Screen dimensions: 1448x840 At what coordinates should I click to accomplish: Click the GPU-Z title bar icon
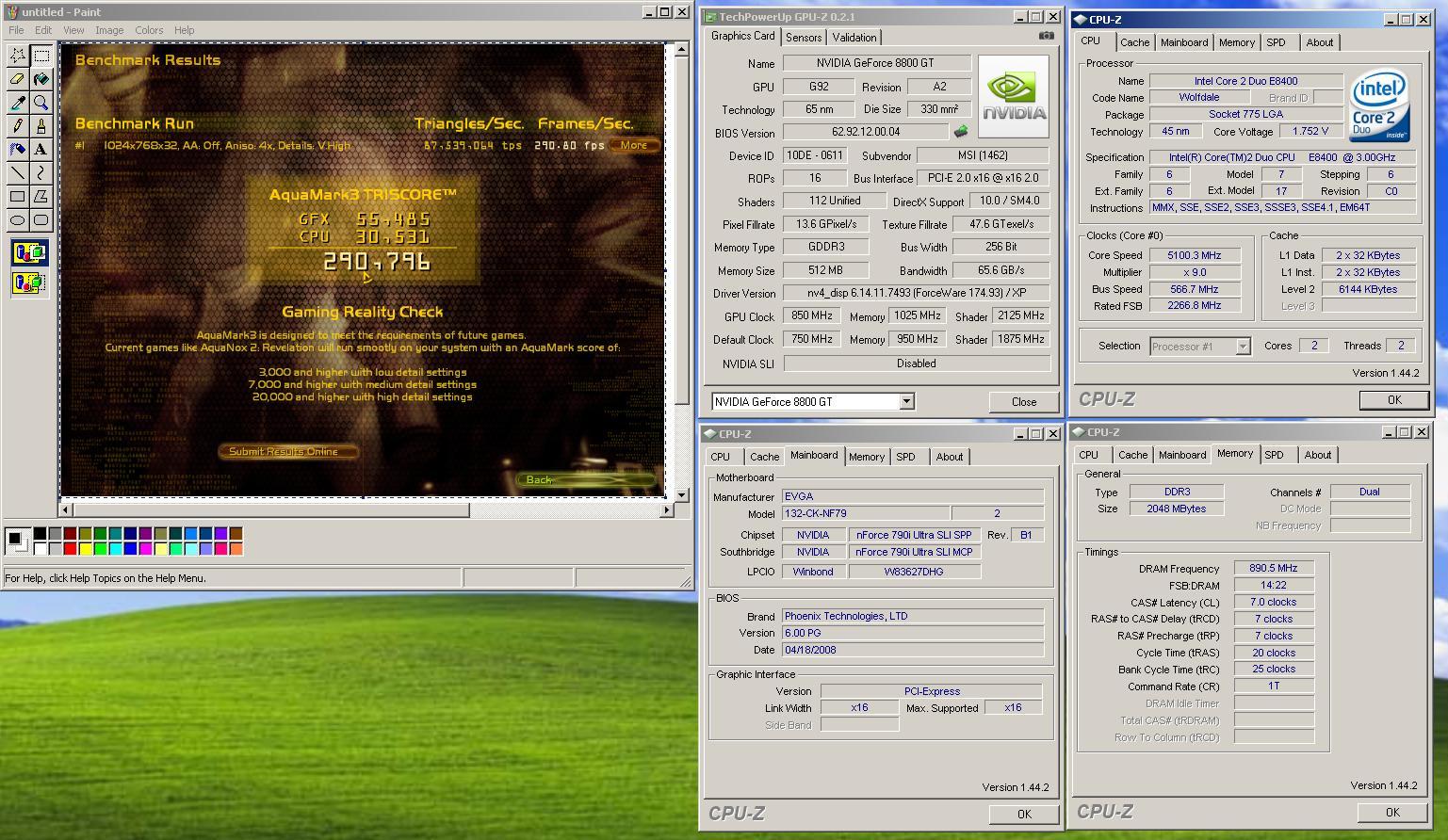click(710, 17)
